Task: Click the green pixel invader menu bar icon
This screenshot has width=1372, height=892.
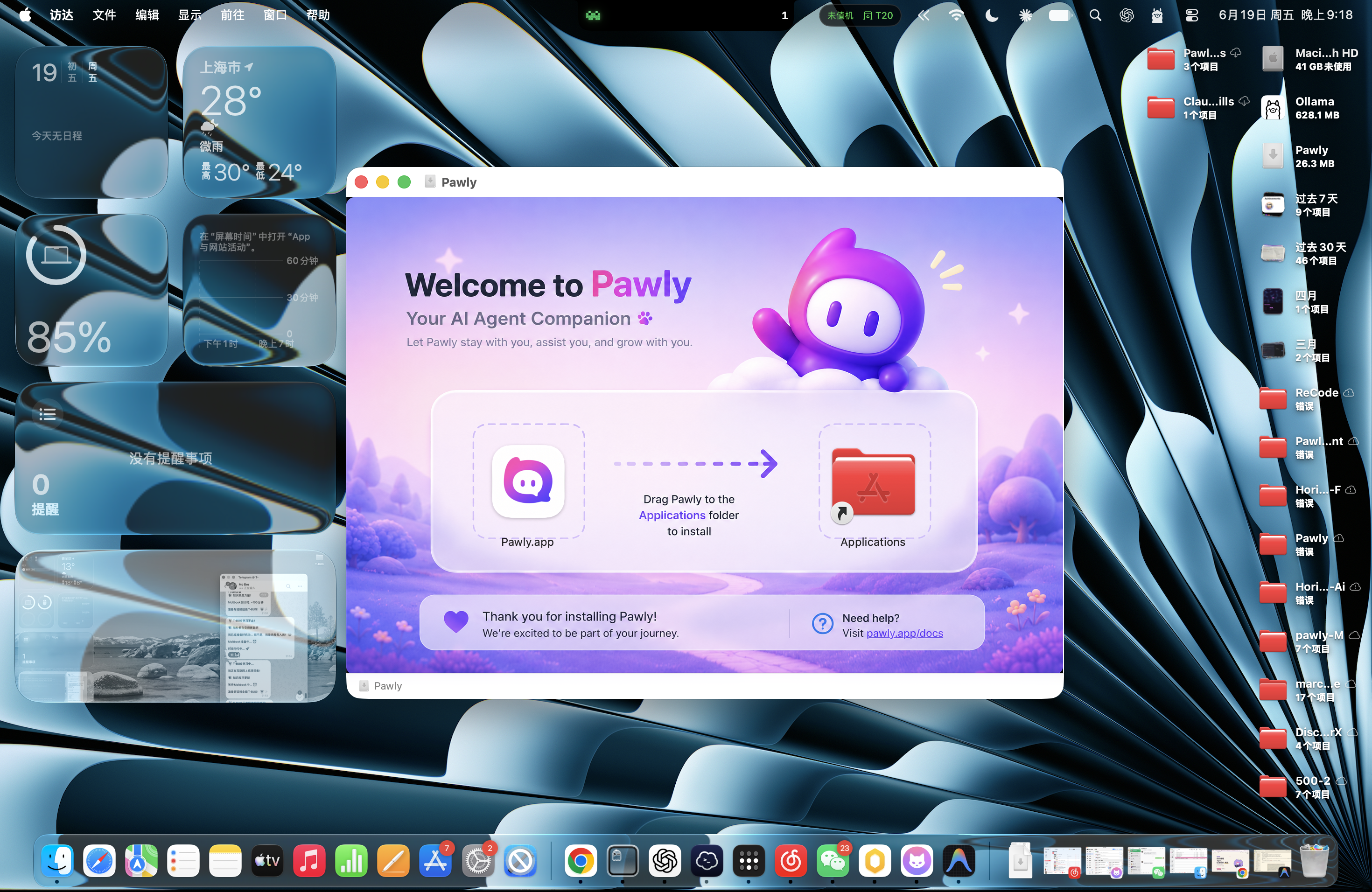Action: [593, 15]
